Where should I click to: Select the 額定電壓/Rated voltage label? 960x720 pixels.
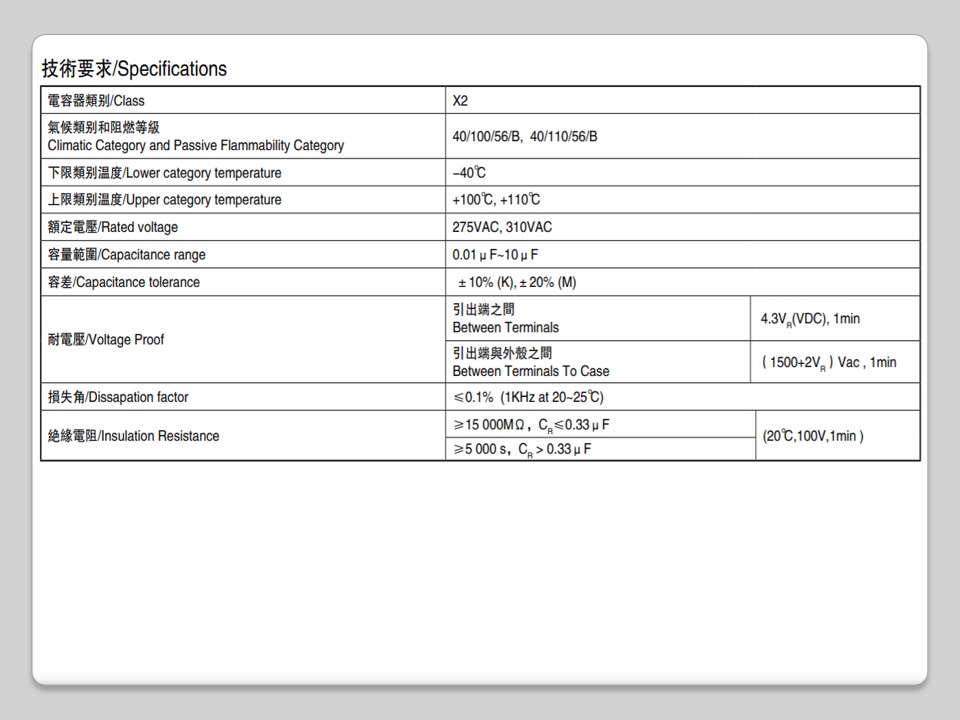click(x=113, y=227)
